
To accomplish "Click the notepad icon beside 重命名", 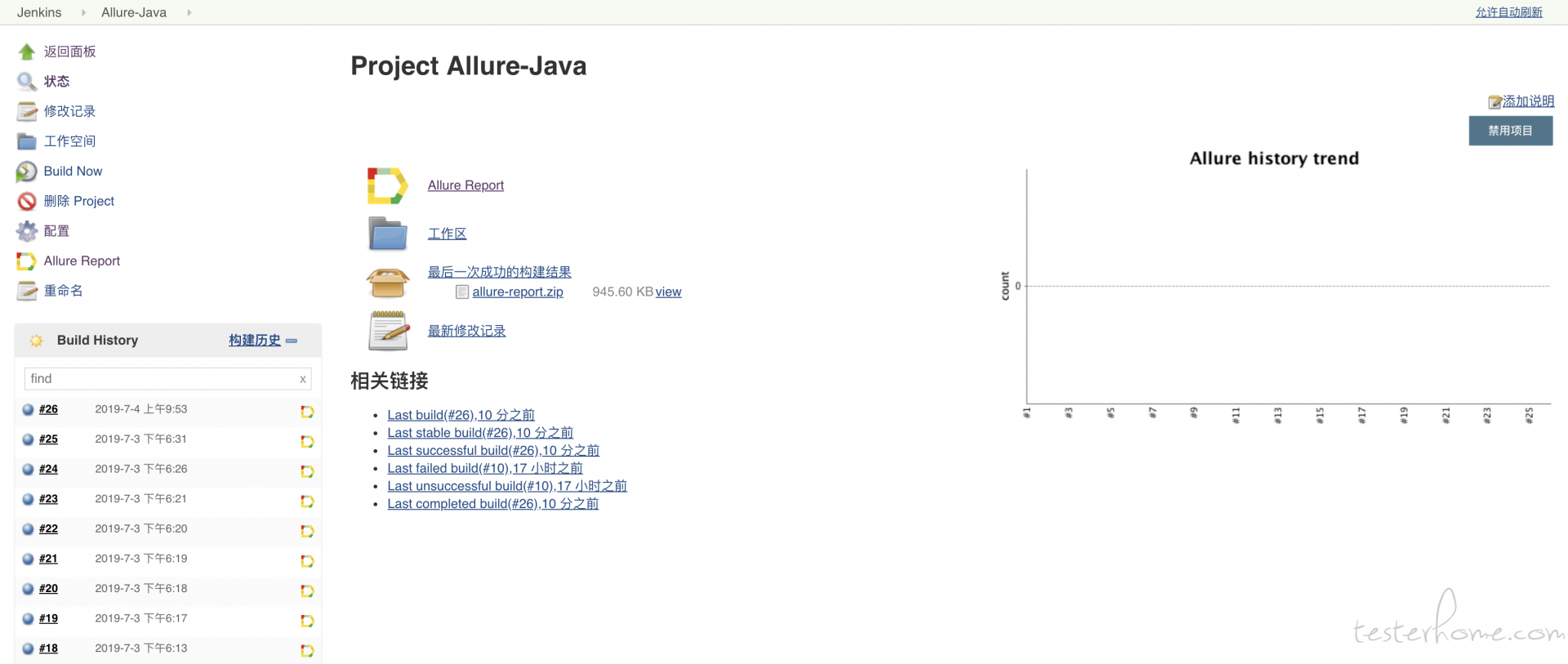I will click(27, 291).
